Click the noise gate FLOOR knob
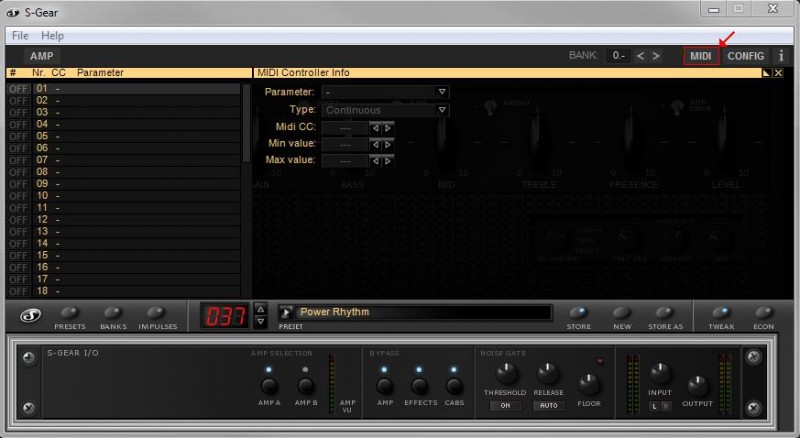The image size is (800, 438). coord(589,384)
